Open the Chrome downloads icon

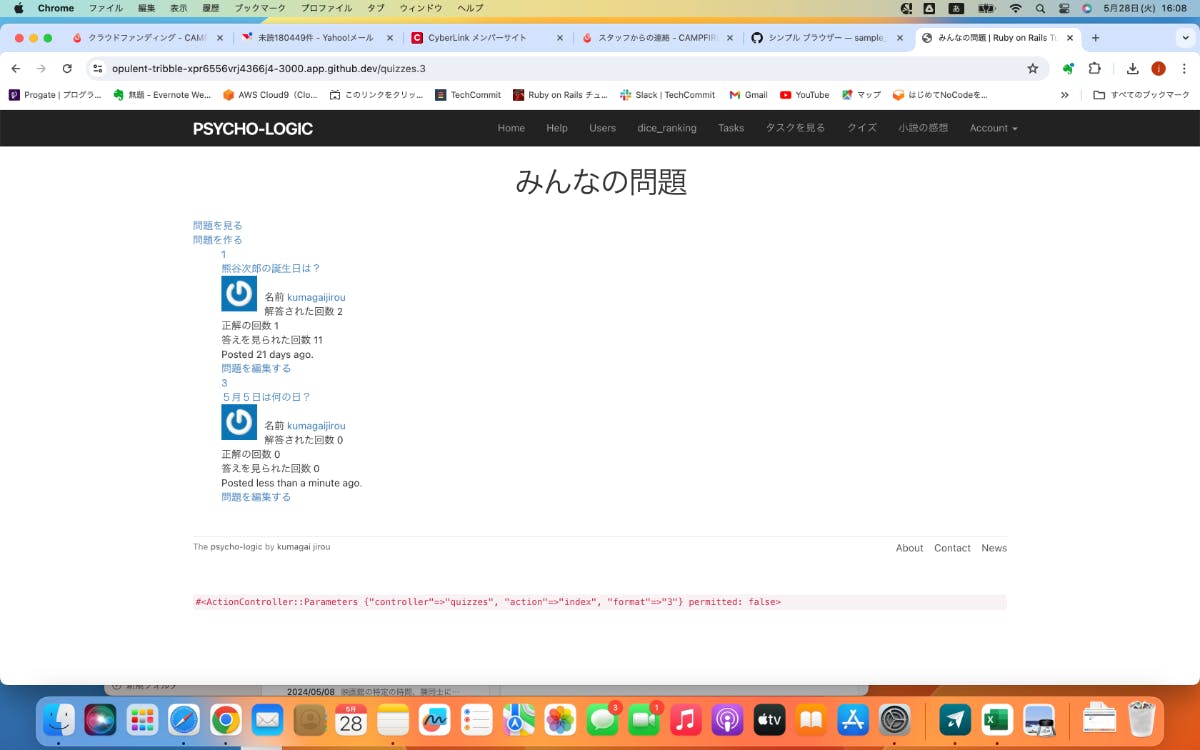1132,68
